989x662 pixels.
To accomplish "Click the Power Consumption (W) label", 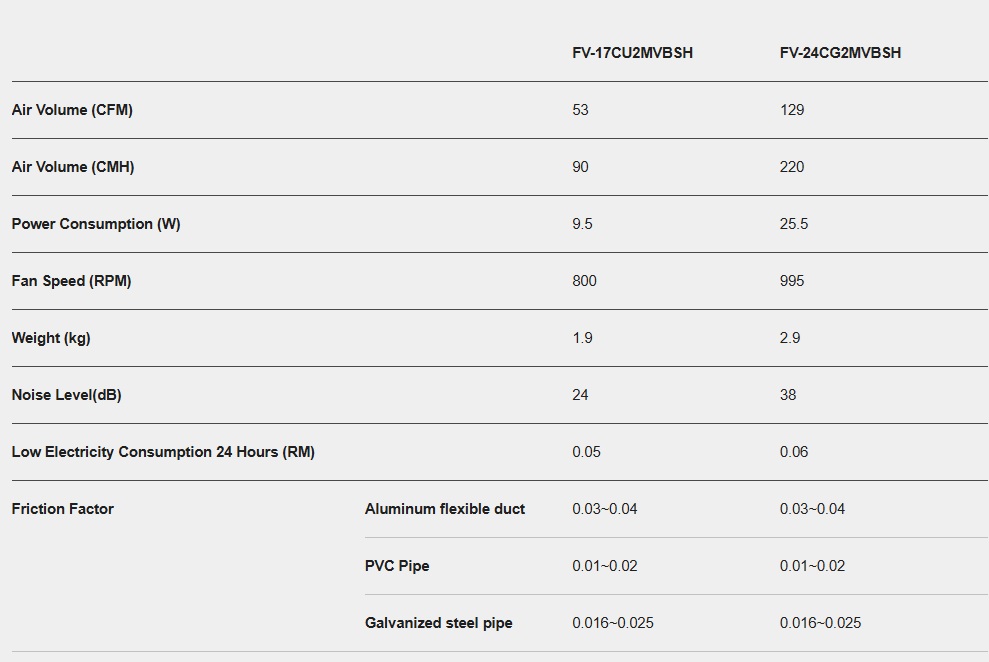I will pos(96,224).
